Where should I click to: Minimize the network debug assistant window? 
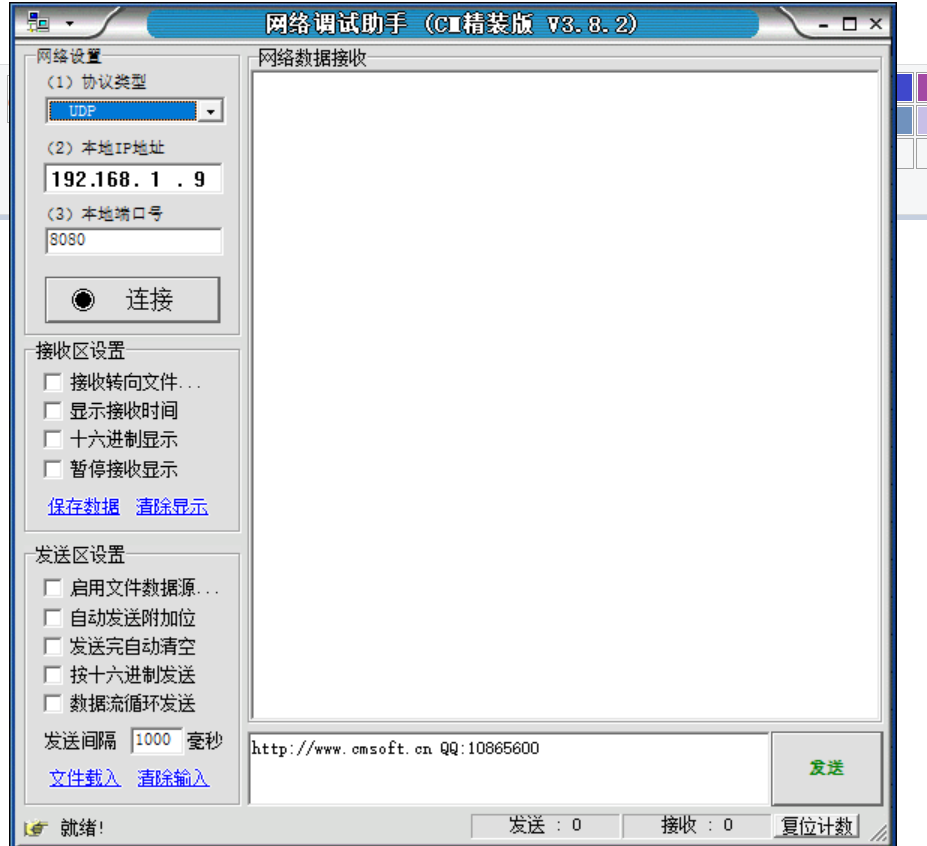(823, 25)
